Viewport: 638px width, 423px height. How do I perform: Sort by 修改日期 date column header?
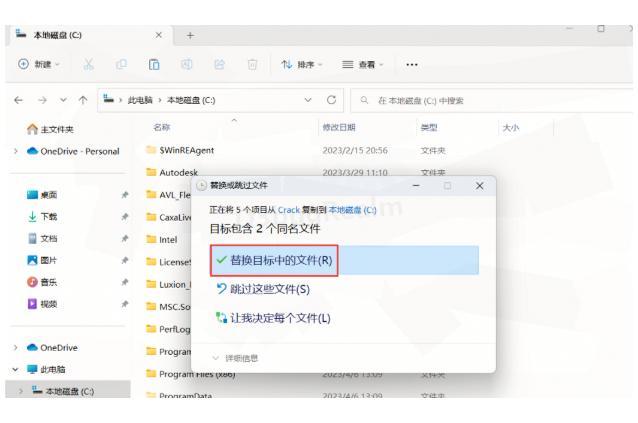click(x=339, y=128)
